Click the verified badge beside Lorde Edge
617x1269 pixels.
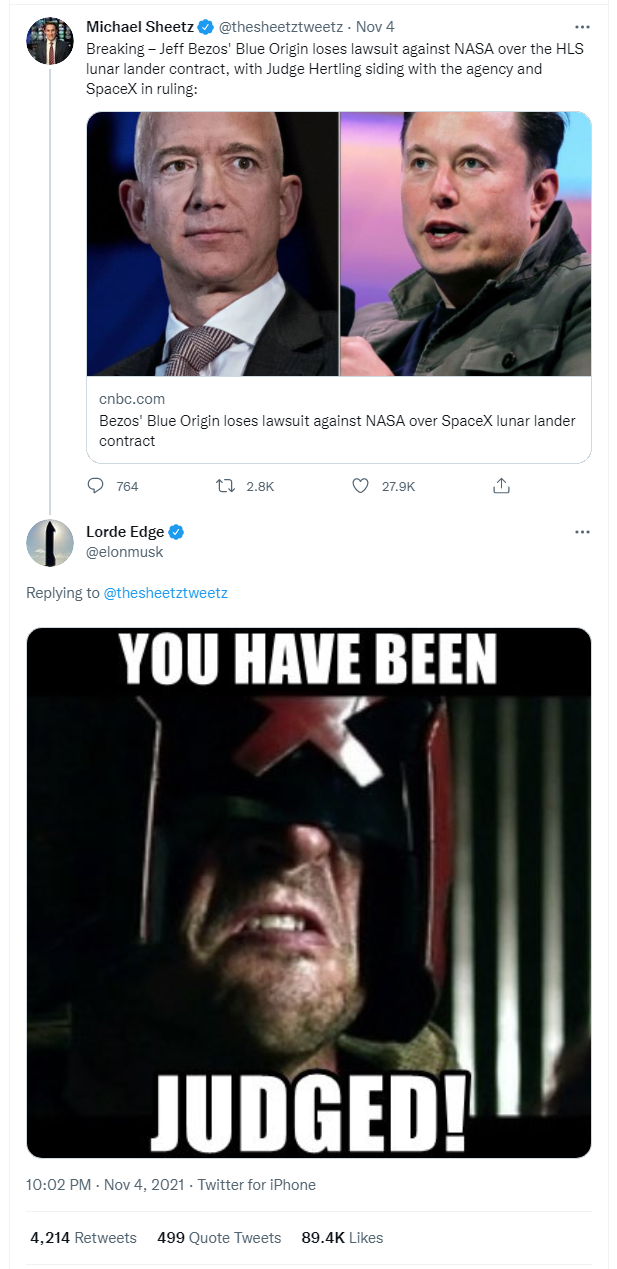click(176, 532)
